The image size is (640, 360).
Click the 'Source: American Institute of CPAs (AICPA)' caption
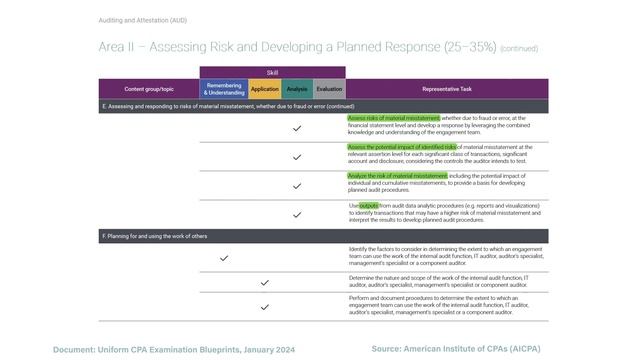point(456,349)
